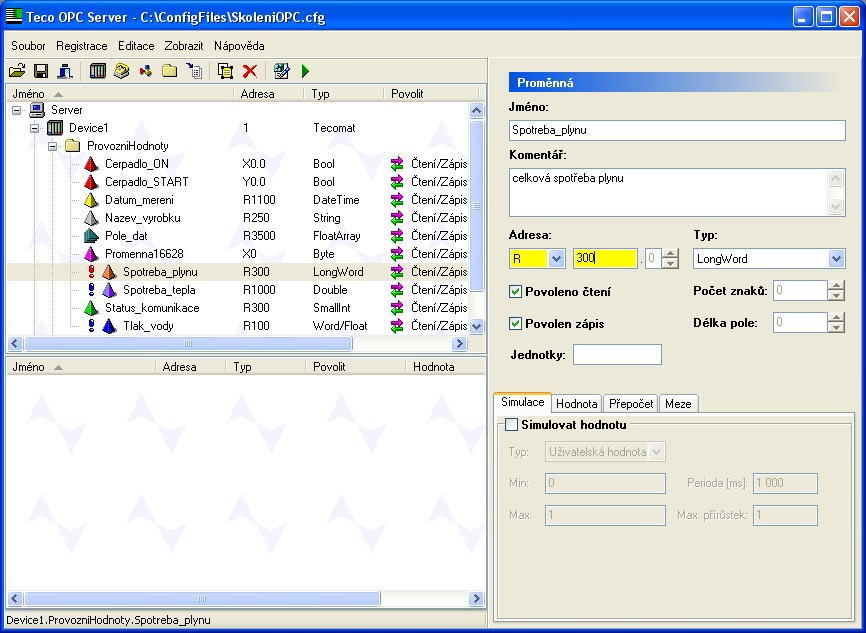The image size is (866, 633).
Task: Select the Simulace tab
Action: (x=522, y=402)
